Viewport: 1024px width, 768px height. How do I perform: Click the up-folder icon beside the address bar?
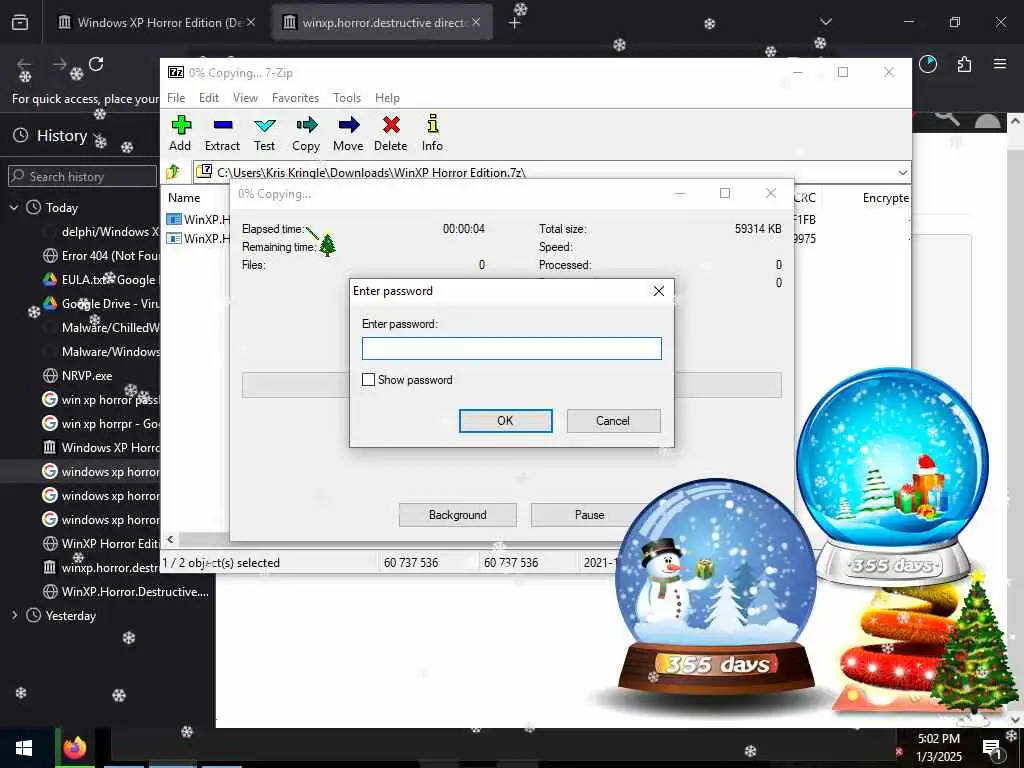(x=173, y=172)
